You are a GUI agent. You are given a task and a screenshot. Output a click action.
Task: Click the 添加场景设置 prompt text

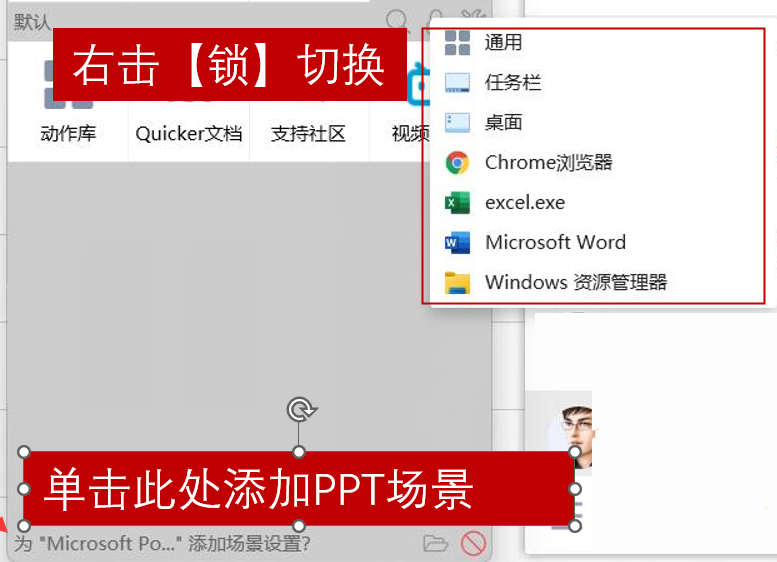(x=162, y=544)
